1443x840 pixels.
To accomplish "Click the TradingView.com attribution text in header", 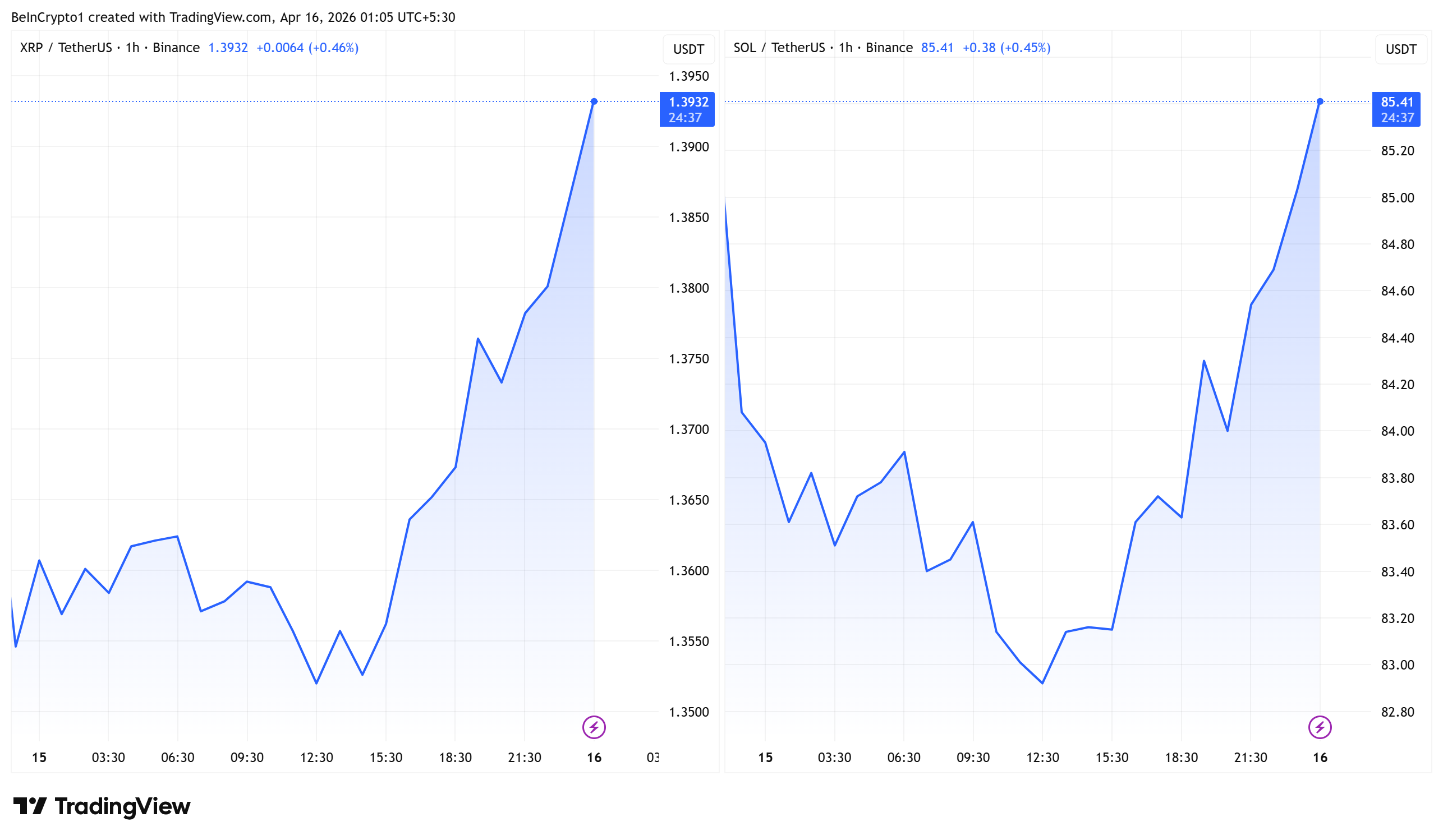I will 220,17.
